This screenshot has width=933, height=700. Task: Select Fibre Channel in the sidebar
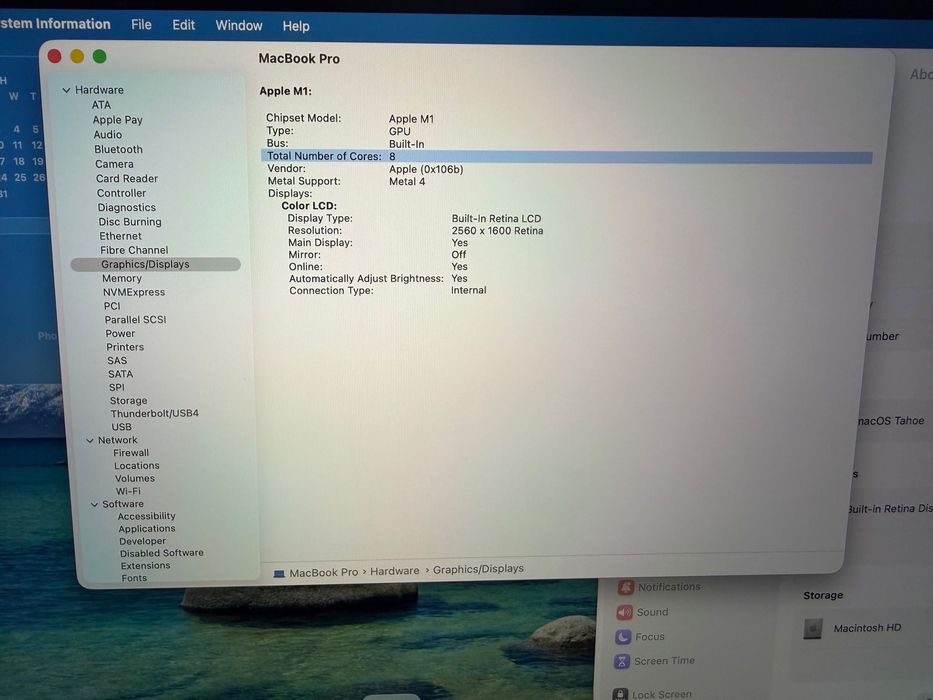coord(134,250)
